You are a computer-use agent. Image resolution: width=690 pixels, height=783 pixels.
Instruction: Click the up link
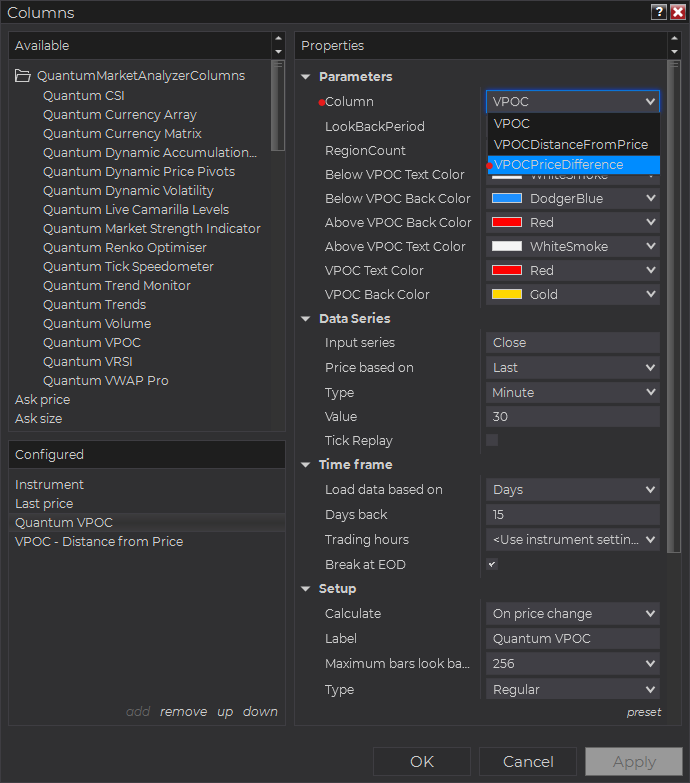(225, 712)
